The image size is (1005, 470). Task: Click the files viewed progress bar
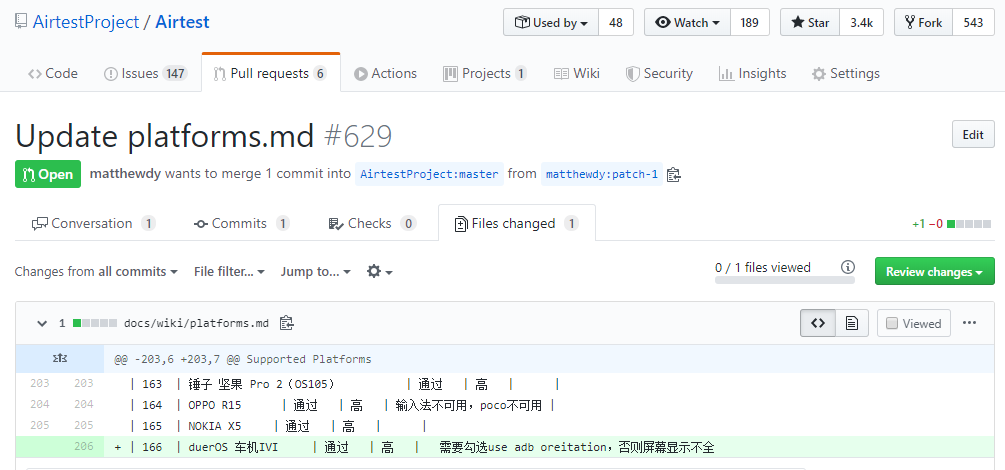click(x=785, y=280)
